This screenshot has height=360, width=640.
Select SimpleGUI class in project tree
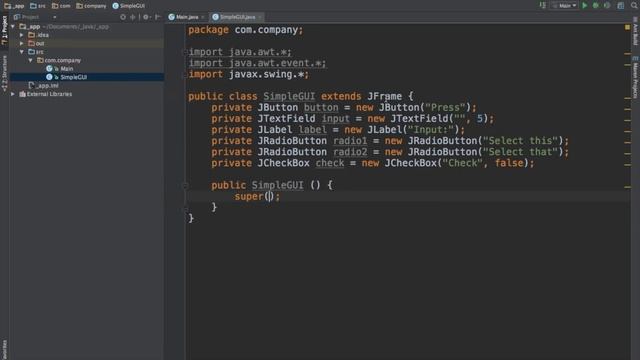(73, 77)
